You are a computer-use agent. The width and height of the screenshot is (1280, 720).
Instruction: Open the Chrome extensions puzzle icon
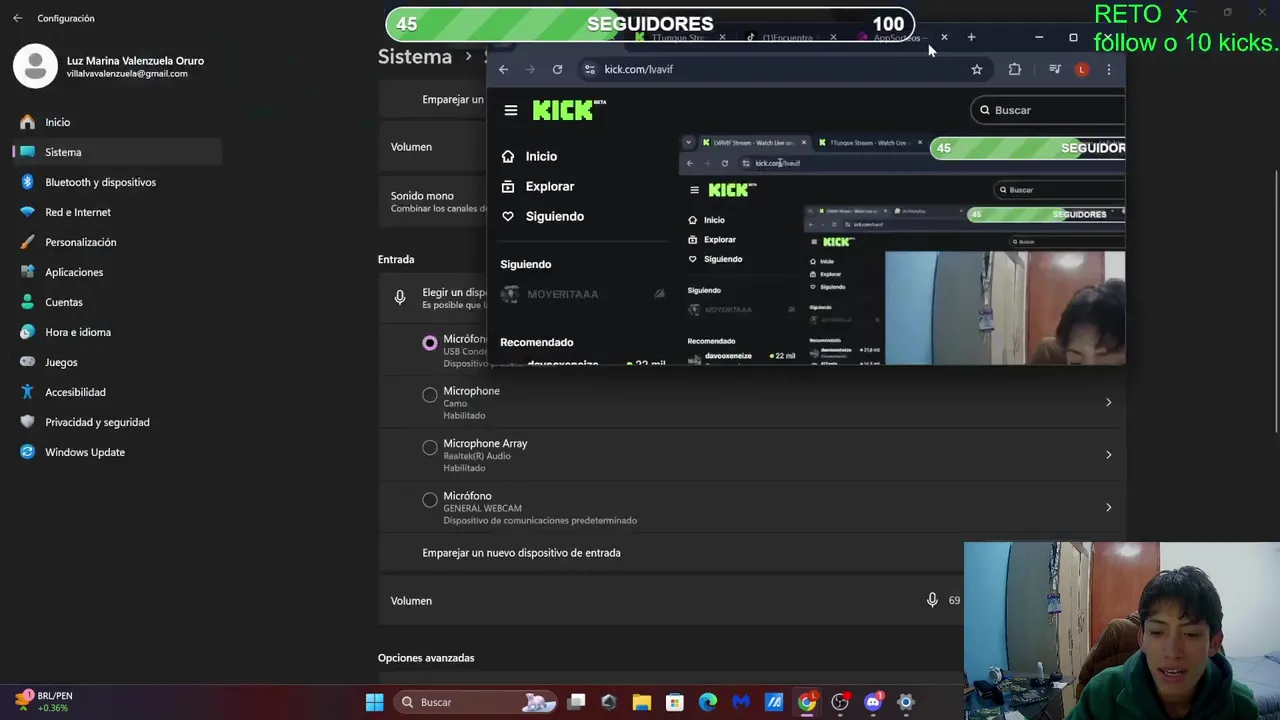point(1015,69)
